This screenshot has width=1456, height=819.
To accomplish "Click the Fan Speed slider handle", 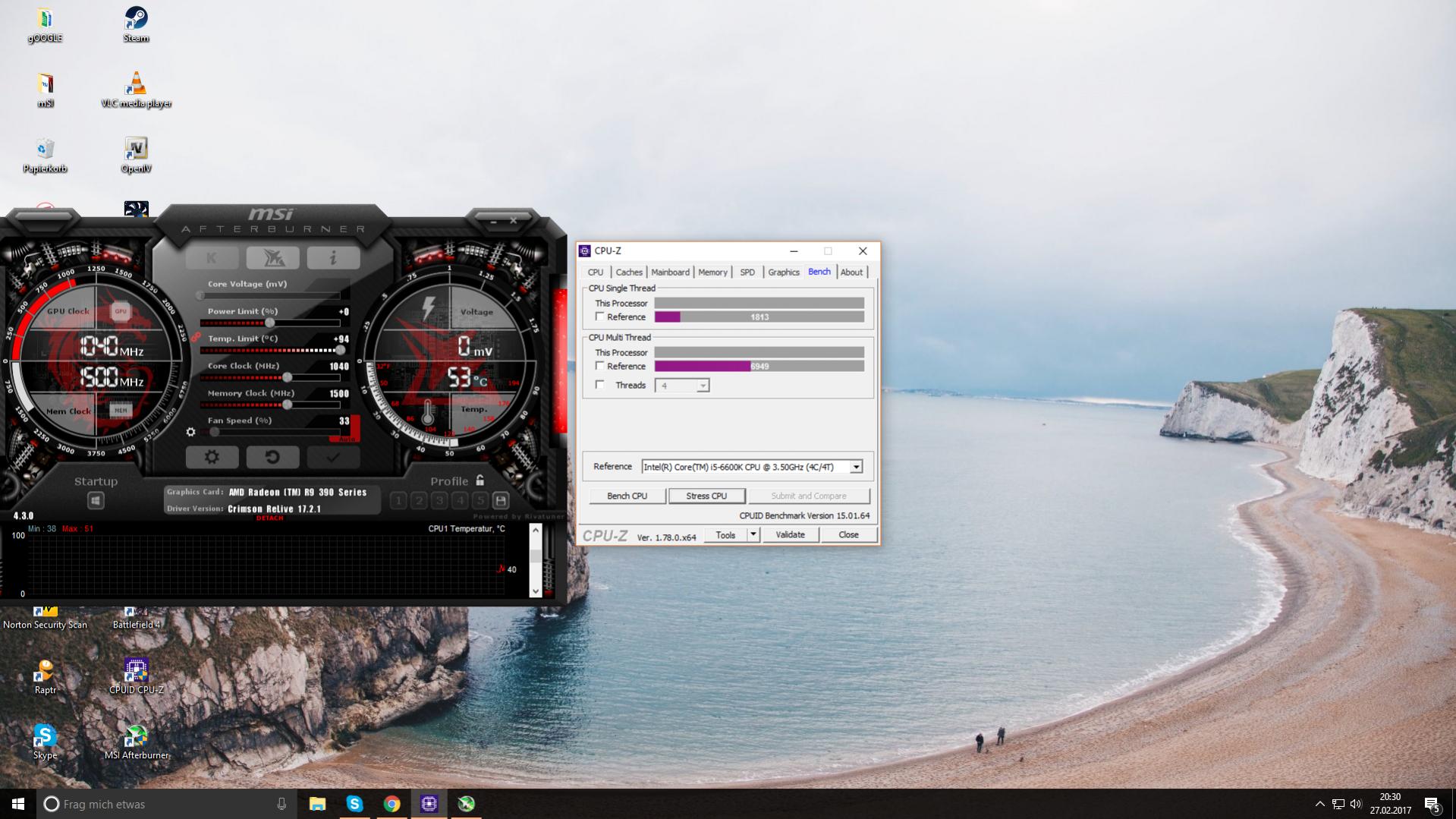I will [215, 432].
